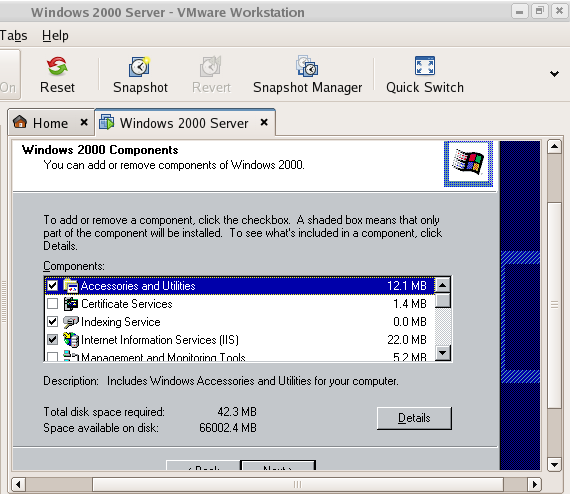Activate Quick Switch mode
This screenshot has height=494, width=570.
tap(425, 75)
